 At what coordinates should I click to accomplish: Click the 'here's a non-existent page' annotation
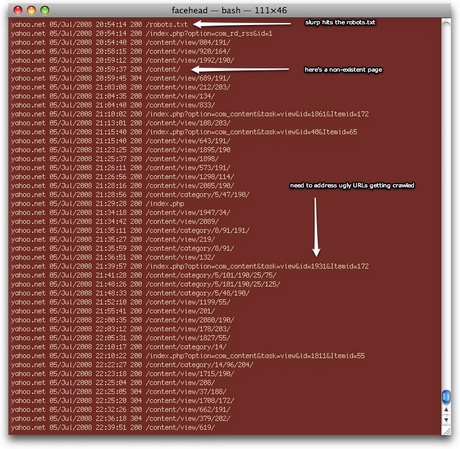343,70
